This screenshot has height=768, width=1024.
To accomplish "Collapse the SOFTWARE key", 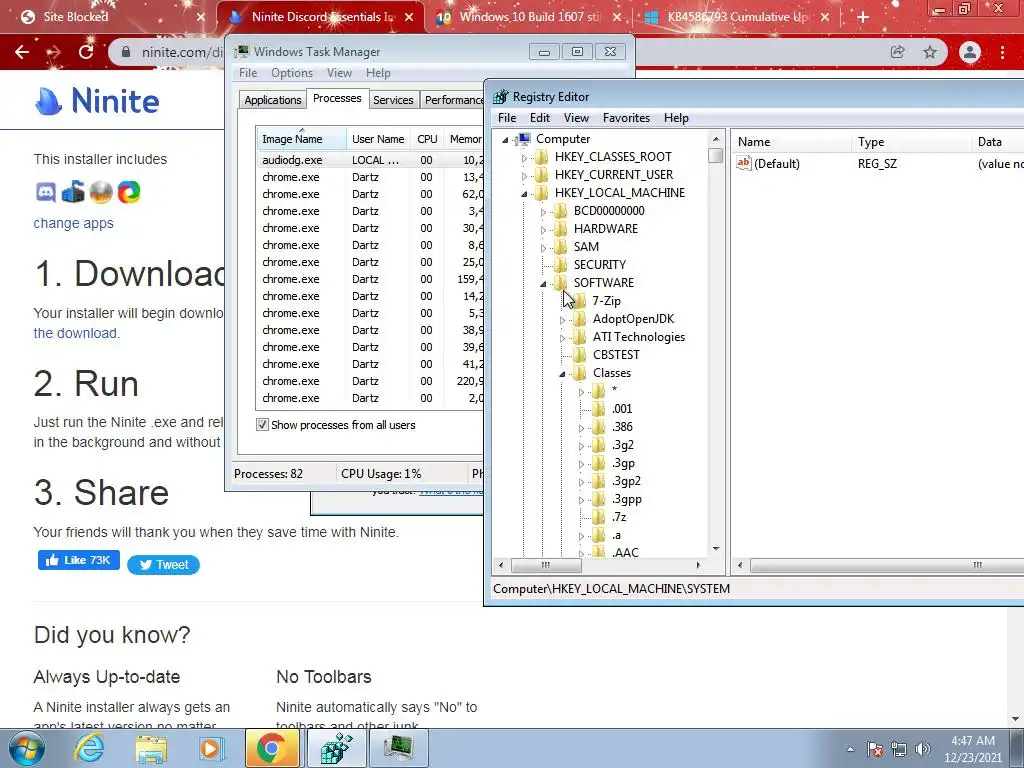I will 543,284.
